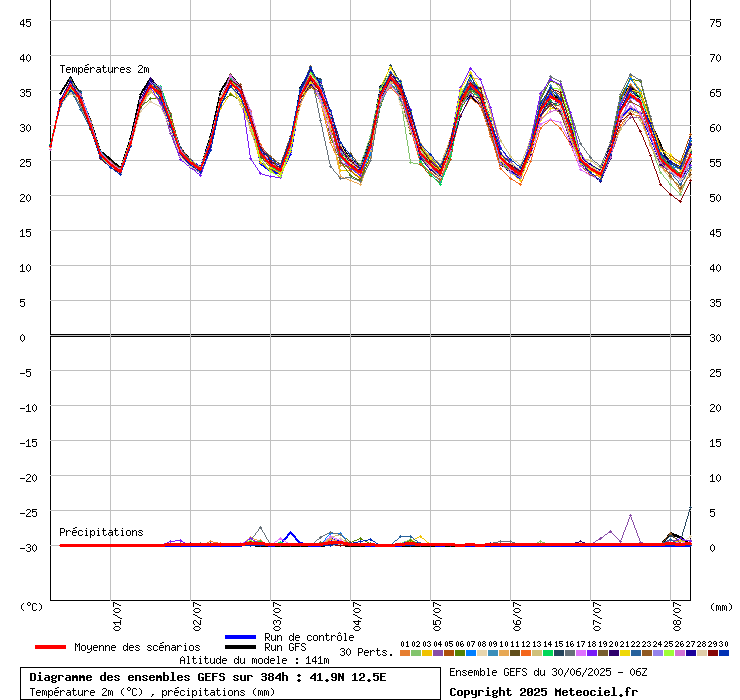Click the blue legend line for Run de contrôle
Screen dimensions: 740x700
[x=240, y=637]
